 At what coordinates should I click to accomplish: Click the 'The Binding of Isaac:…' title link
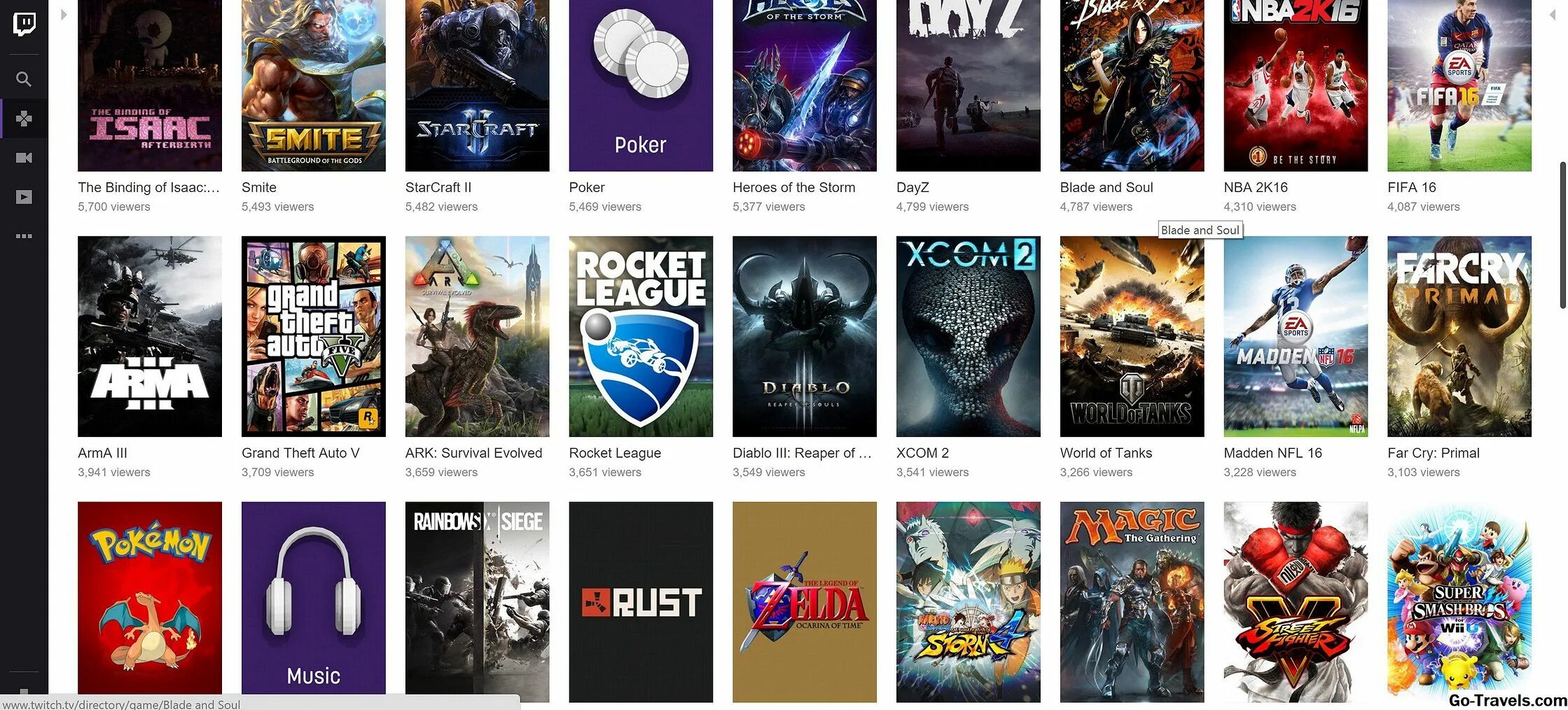click(x=148, y=188)
